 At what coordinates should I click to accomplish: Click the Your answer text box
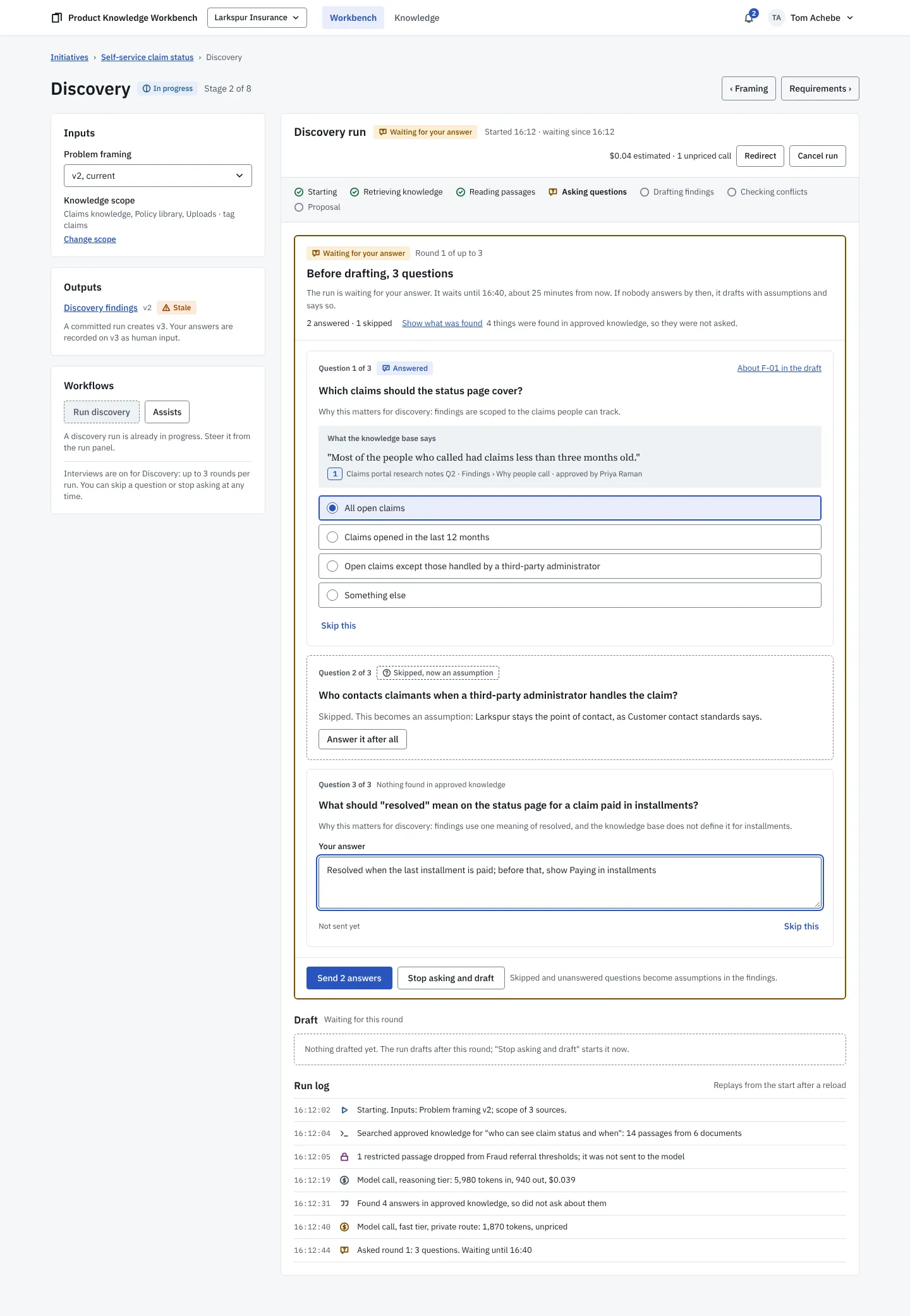570,883
